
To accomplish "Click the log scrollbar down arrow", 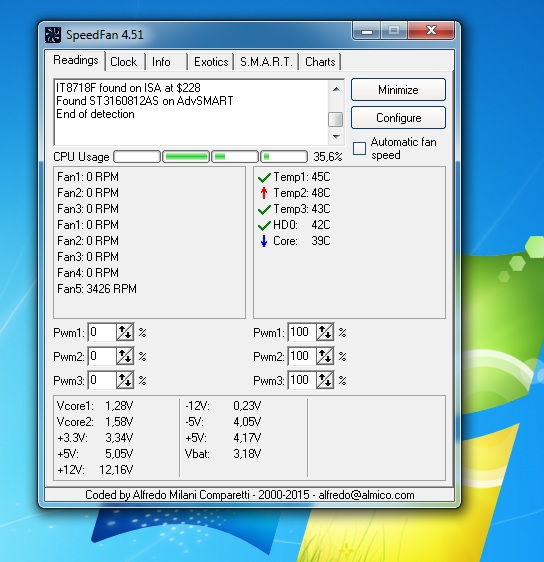I will [x=336, y=137].
